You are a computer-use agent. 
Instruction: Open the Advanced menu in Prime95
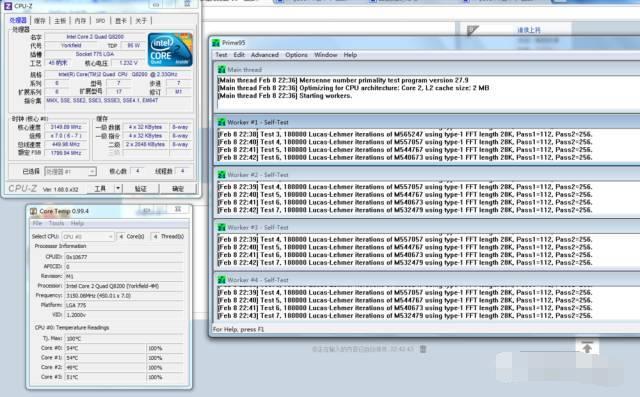(x=264, y=55)
